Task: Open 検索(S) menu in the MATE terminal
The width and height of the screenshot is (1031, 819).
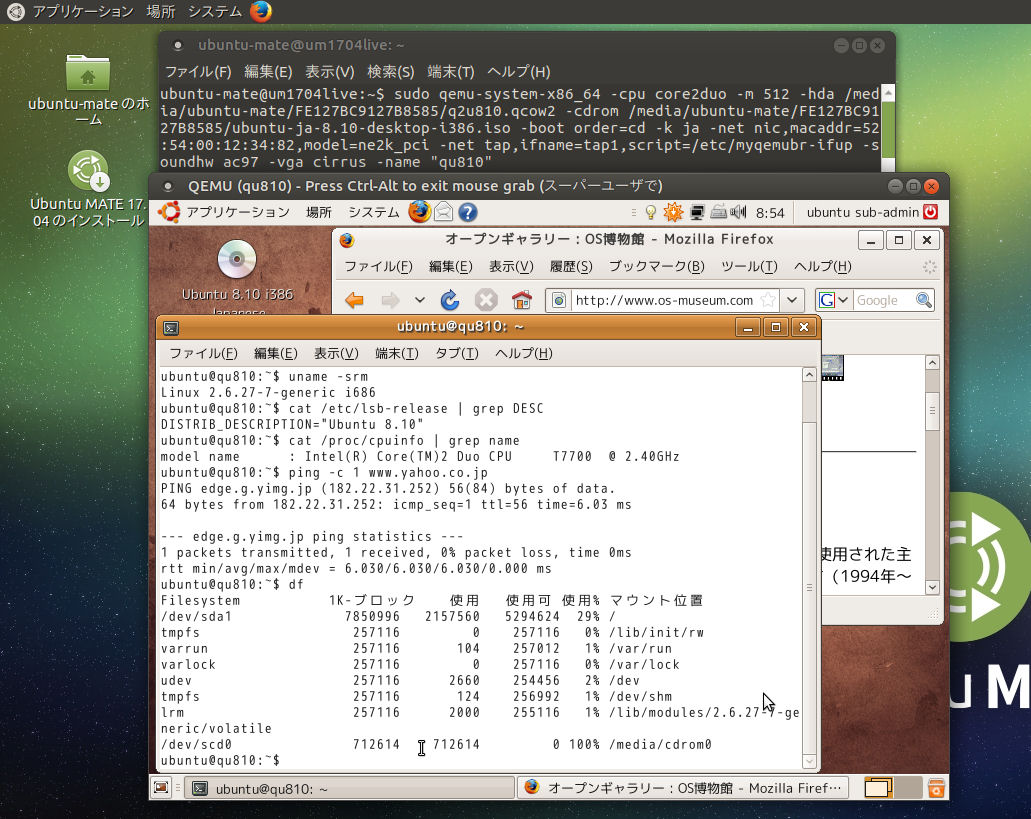Action: pyautogui.click(x=391, y=72)
